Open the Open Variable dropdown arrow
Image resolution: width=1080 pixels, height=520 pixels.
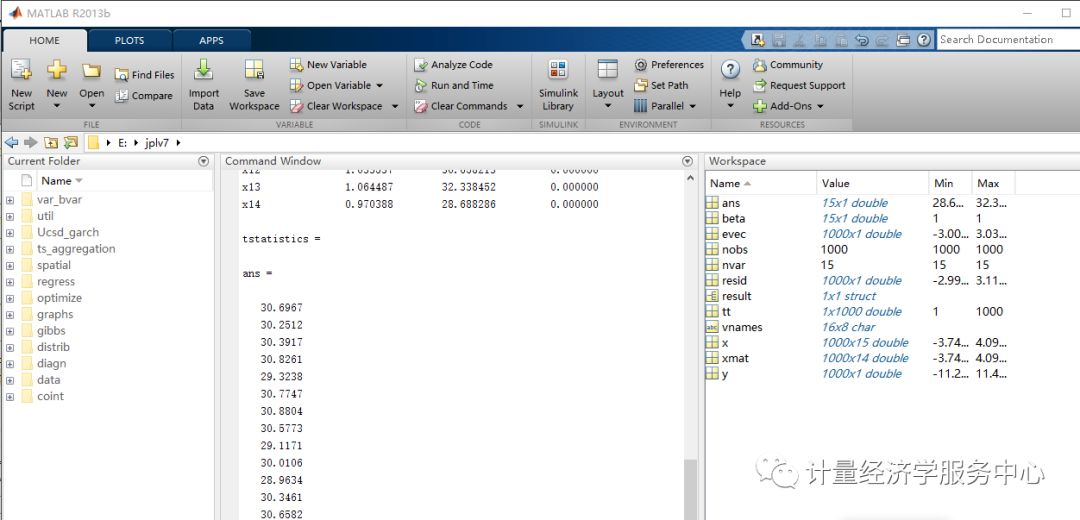coord(380,85)
